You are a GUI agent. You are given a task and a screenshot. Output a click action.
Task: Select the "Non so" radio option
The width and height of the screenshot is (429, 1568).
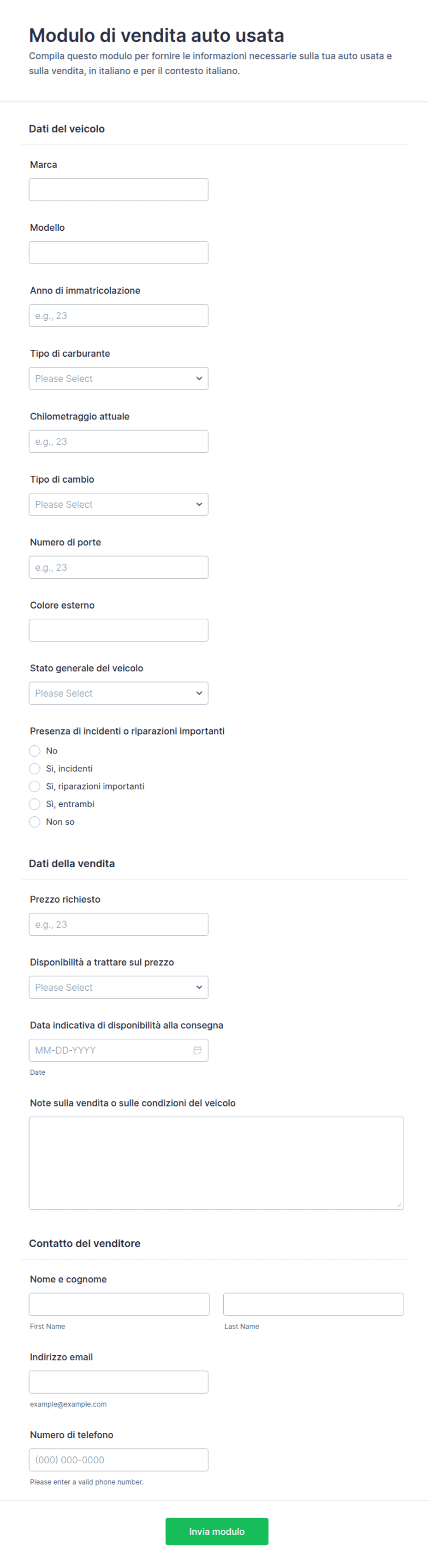[35, 821]
